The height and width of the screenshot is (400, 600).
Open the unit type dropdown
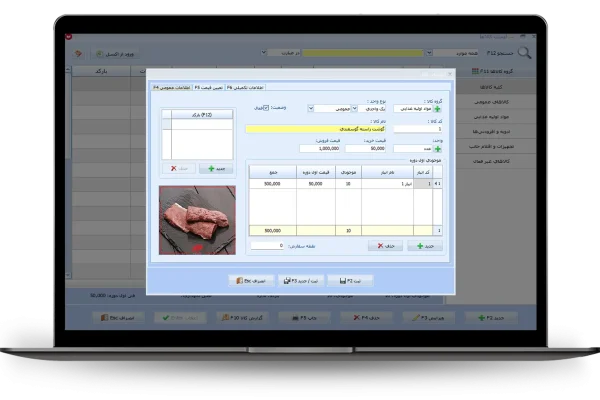[363, 108]
